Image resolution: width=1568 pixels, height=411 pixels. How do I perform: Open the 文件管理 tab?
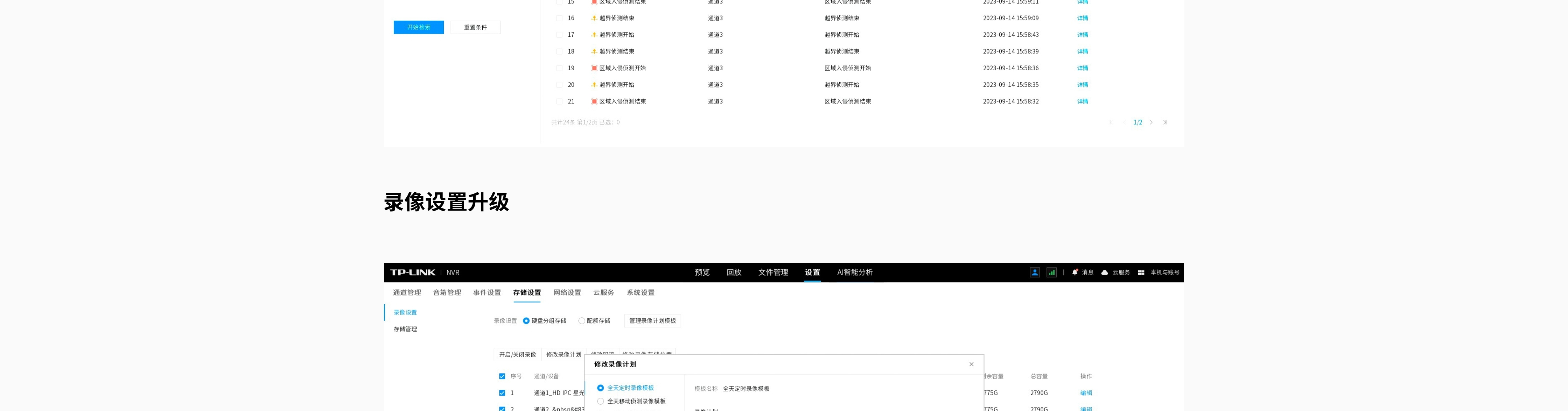pos(773,272)
